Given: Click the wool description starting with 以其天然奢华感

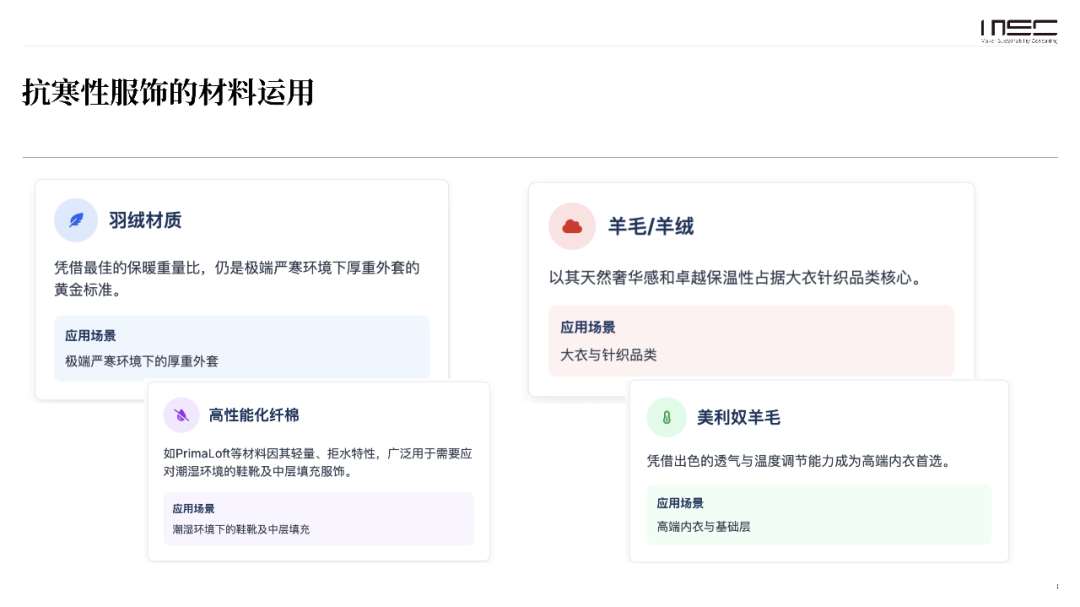Looking at the screenshot, I should click(734, 278).
